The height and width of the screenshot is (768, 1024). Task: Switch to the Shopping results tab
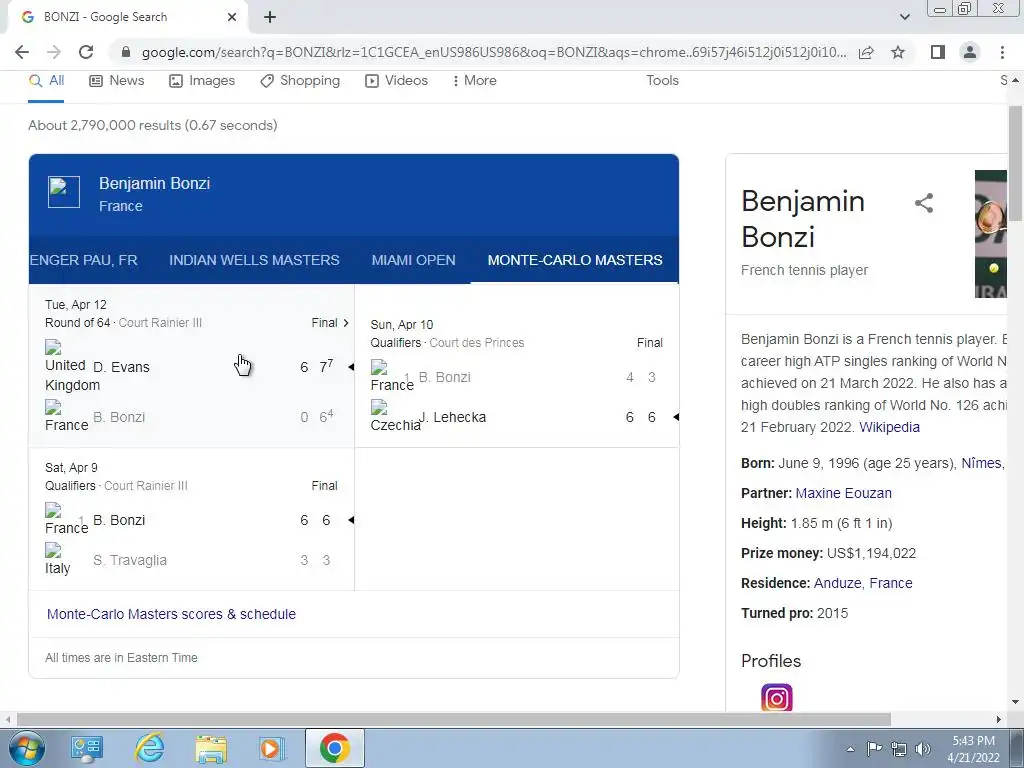coord(300,81)
